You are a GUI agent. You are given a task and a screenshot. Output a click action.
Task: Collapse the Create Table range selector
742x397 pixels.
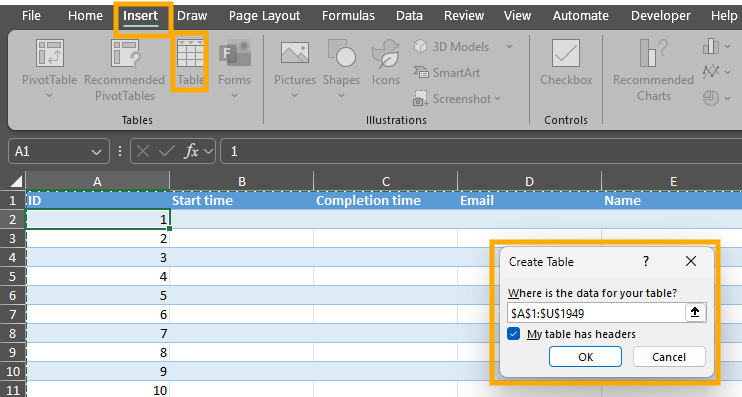(x=695, y=312)
